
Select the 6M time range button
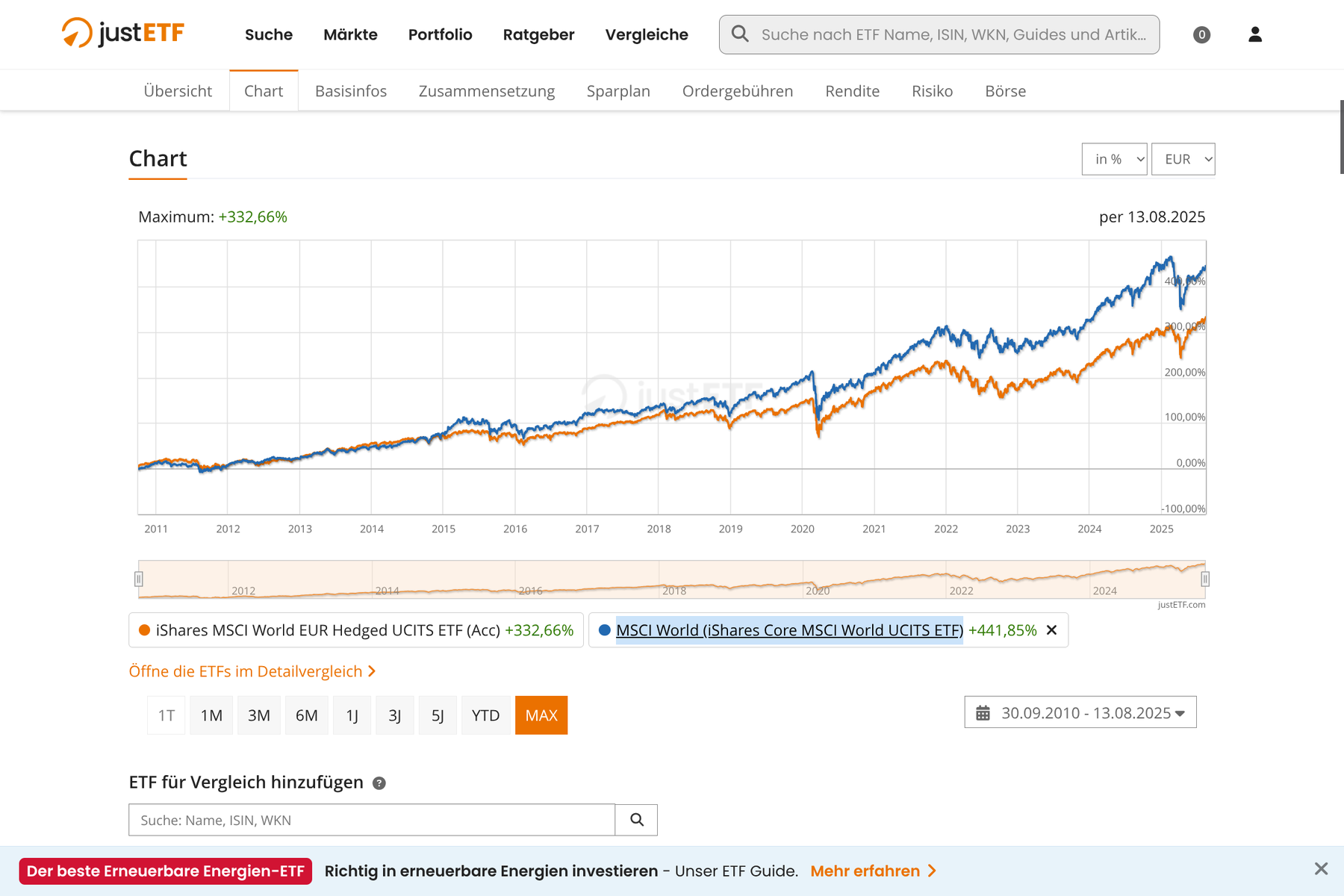[x=307, y=715]
